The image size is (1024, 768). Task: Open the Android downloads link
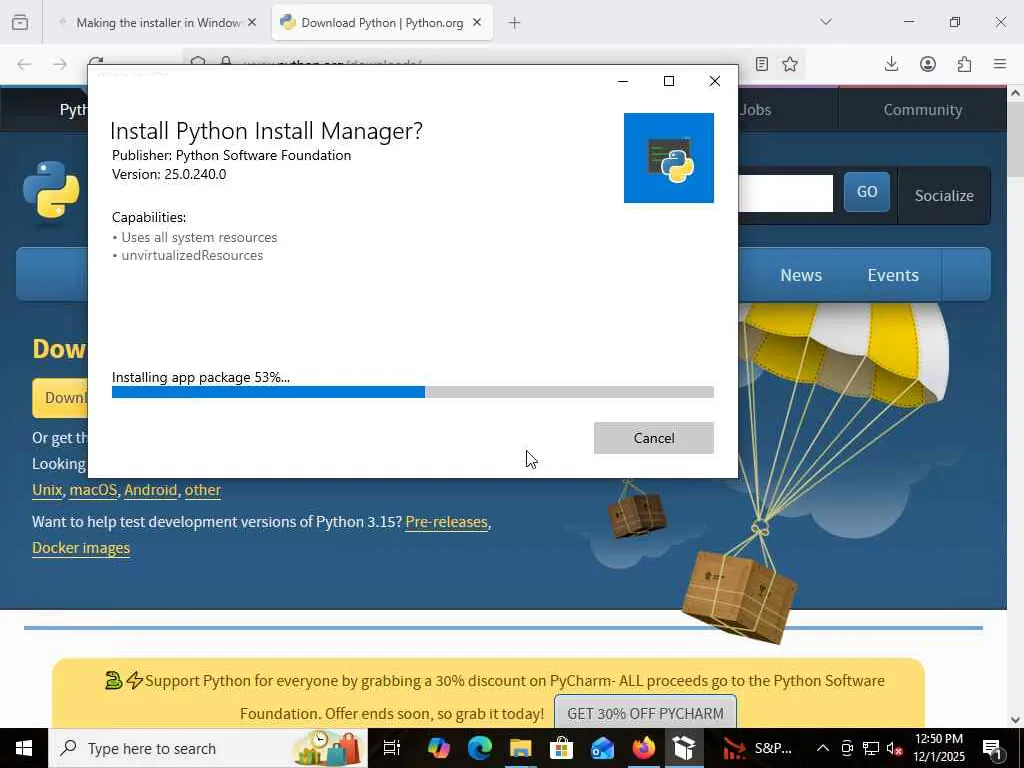pos(151,490)
